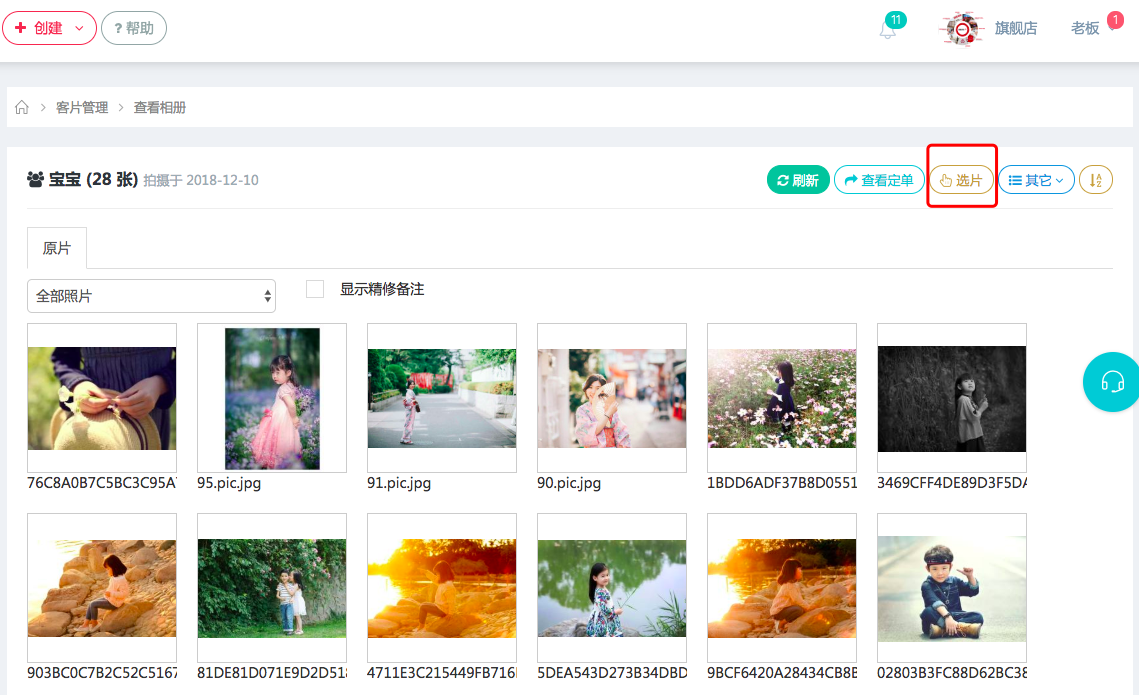The width and height of the screenshot is (1139, 695).
Task: Open the customer service headset icon
Action: (1112, 382)
